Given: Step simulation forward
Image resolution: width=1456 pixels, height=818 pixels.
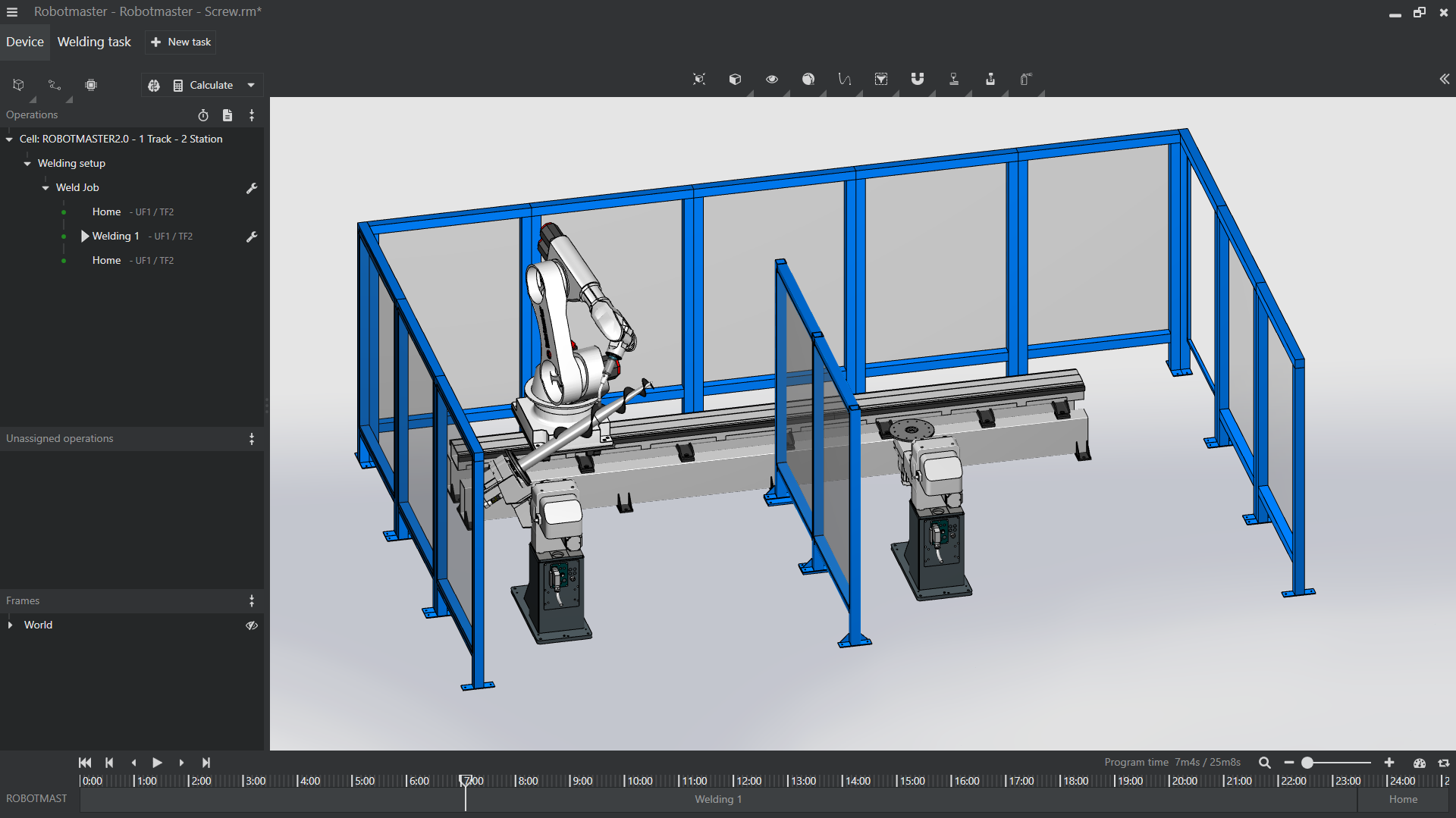Looking at the screenshot, I should click(x=181, y=763).
